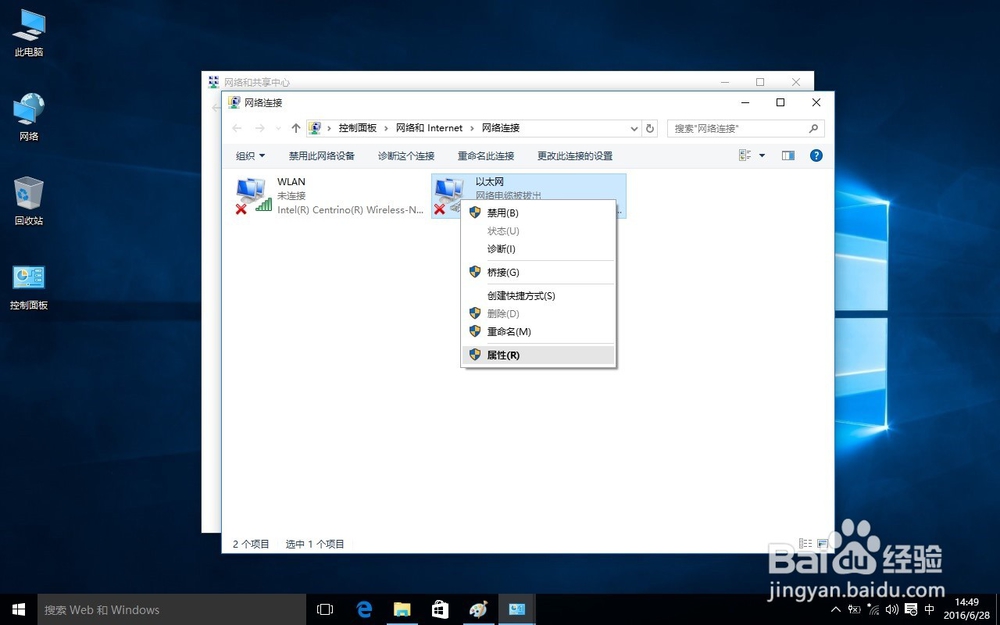Click the up-one-level arrow beside the breadcrumbs
The height and width of the screenshot is (625, 1000).
point(296,128)
